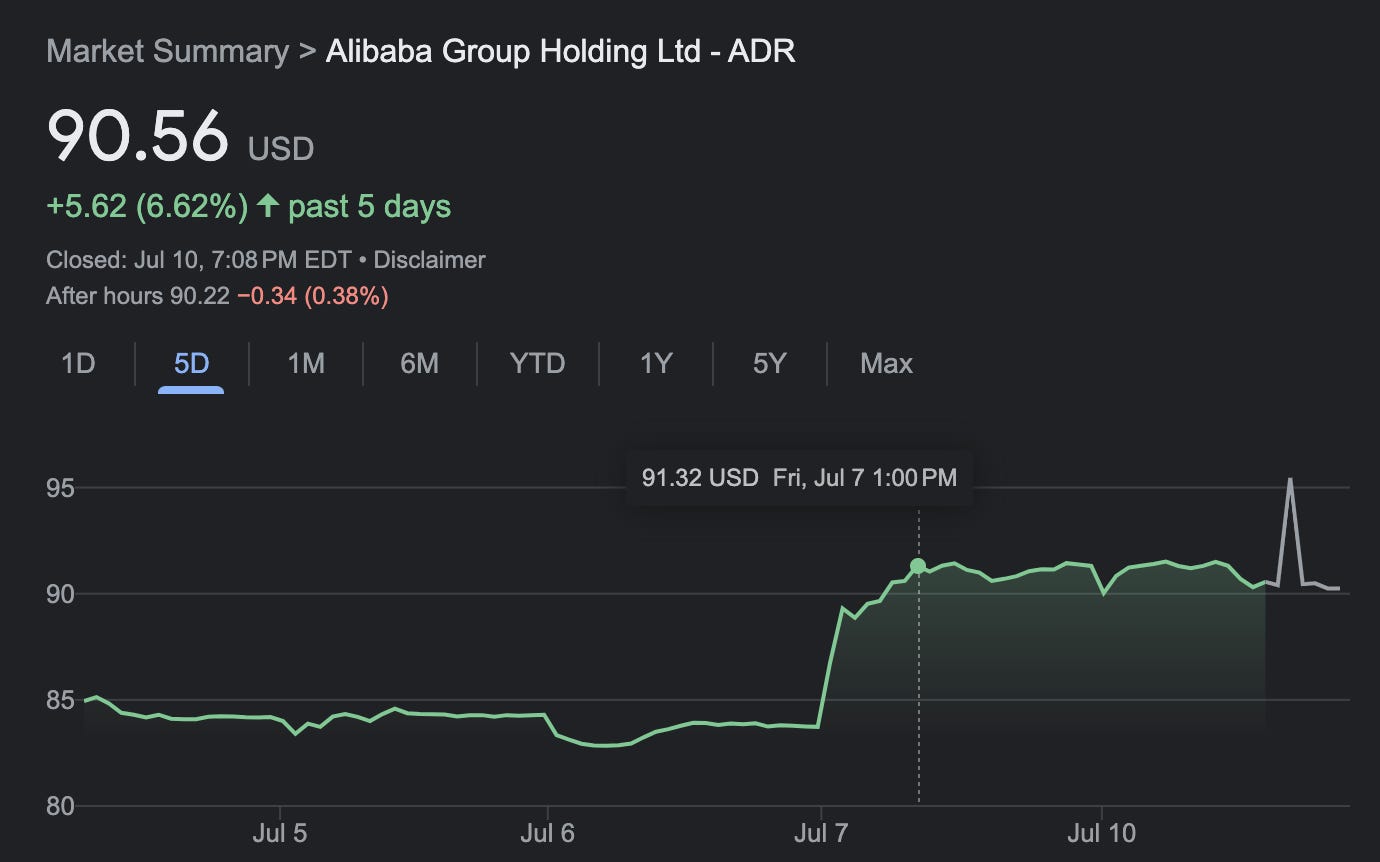Click the Alibaba Group Holding Ltd title
This screenshot has width=1380, height=862.
coord(561,50)
